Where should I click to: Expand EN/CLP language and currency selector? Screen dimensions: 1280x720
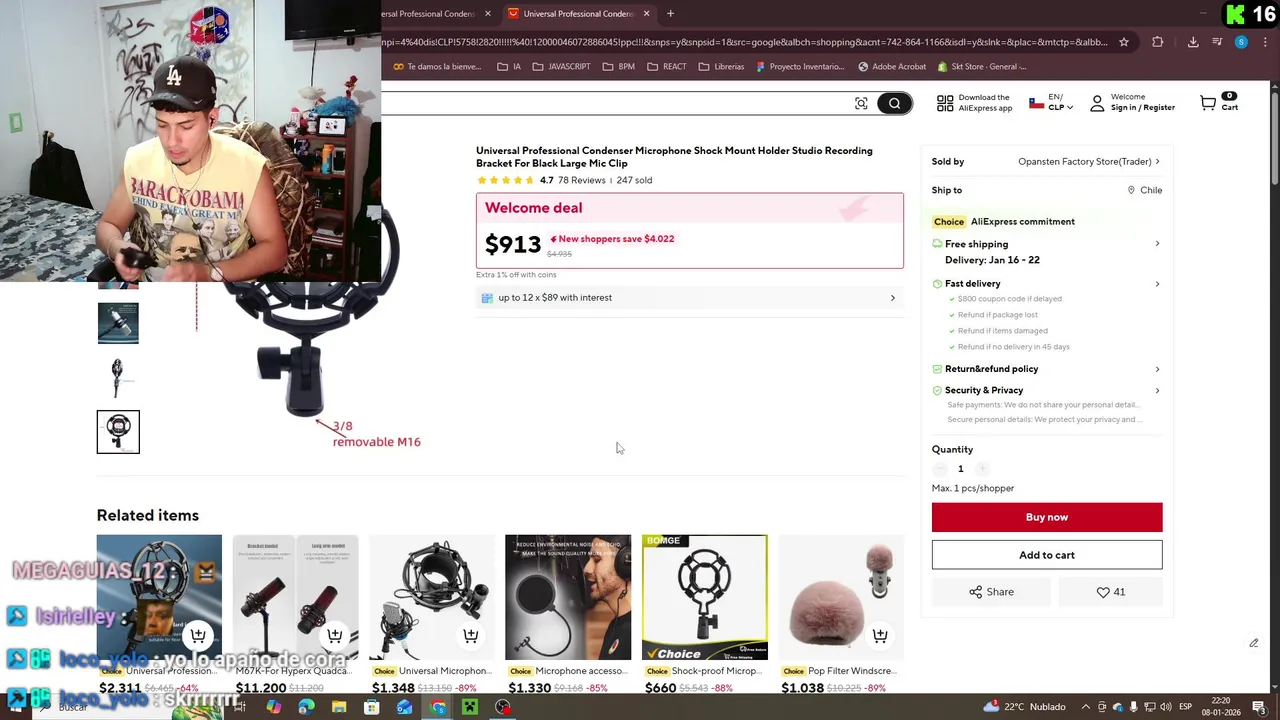pyautogui.click(x=1051, y=103)
